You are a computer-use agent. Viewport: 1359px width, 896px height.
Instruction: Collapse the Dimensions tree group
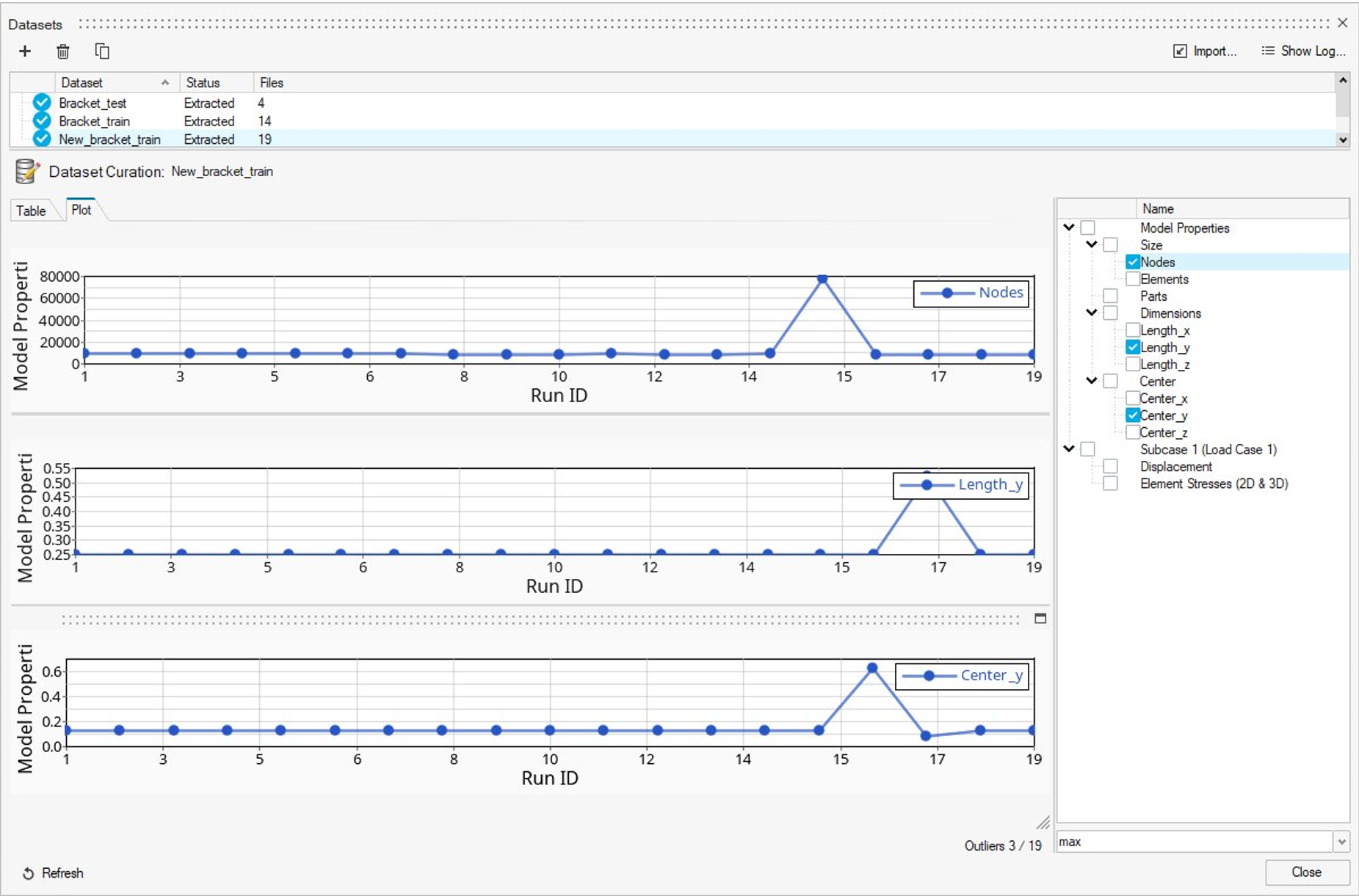[1092, 313]
